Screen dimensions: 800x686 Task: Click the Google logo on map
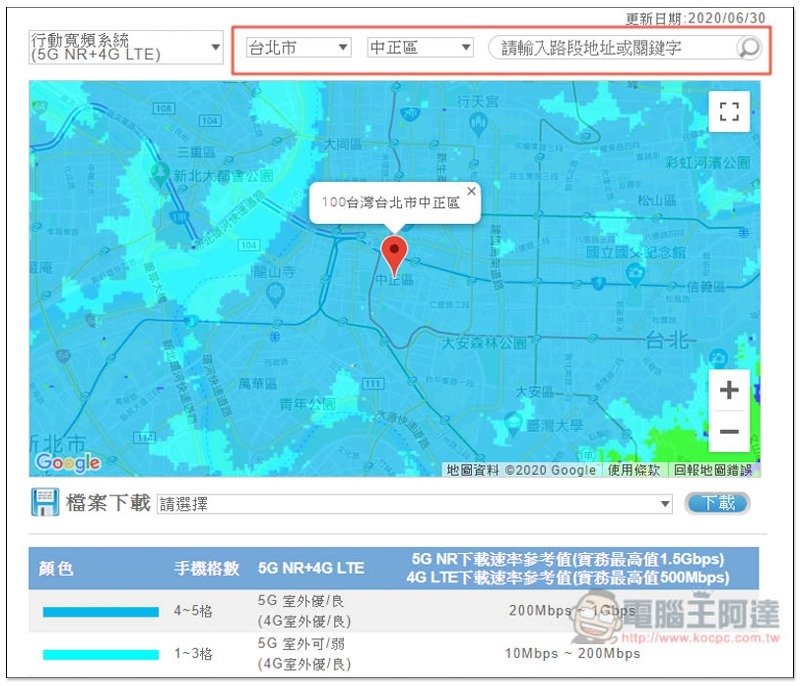coord(67,462)
